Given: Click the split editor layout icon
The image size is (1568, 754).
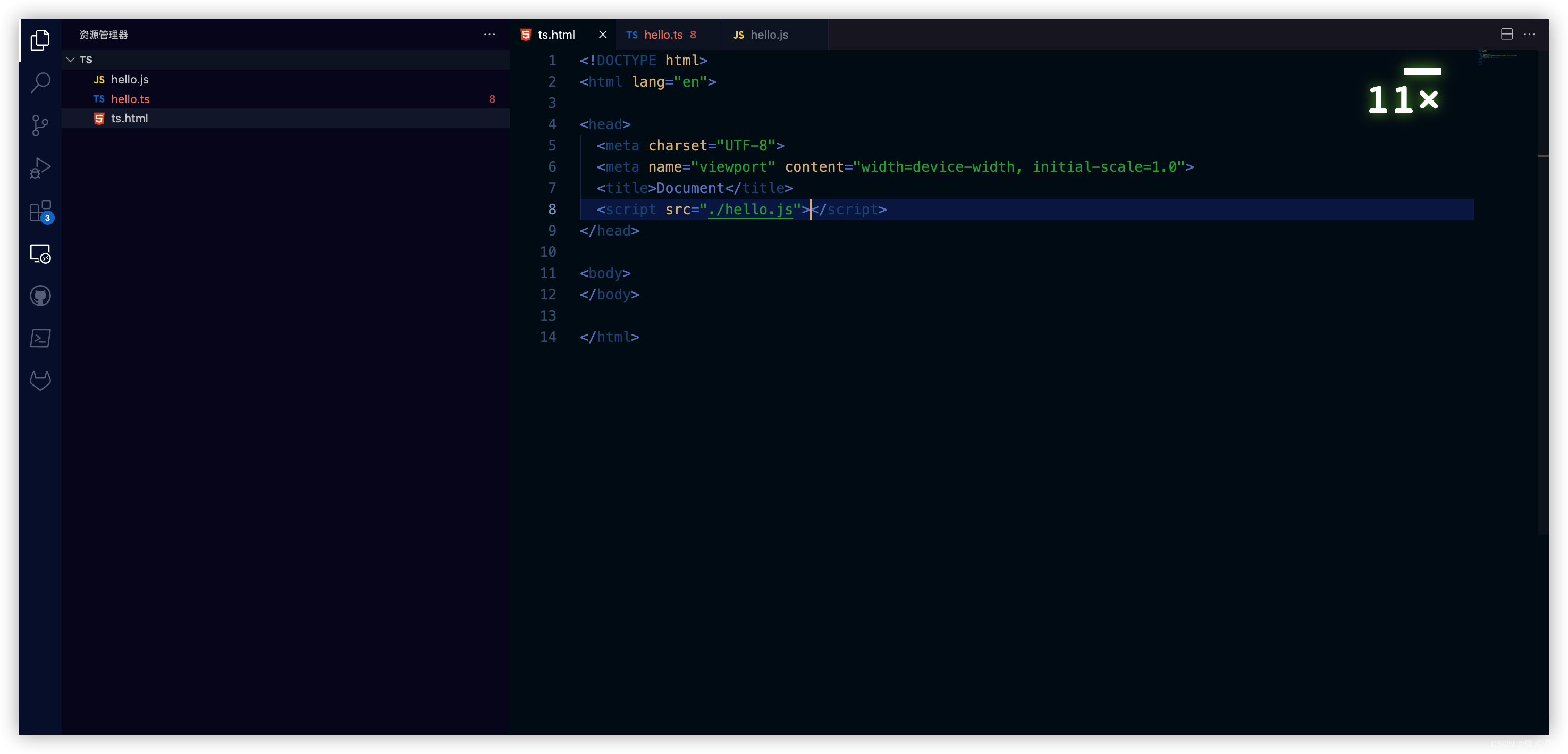Looking at the screenshot, I should pyautogui.click(x=1506, y=35).
